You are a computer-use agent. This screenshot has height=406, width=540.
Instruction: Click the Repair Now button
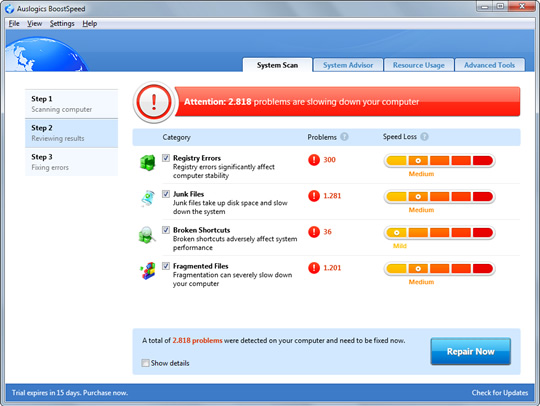click(x=470, y=351)
